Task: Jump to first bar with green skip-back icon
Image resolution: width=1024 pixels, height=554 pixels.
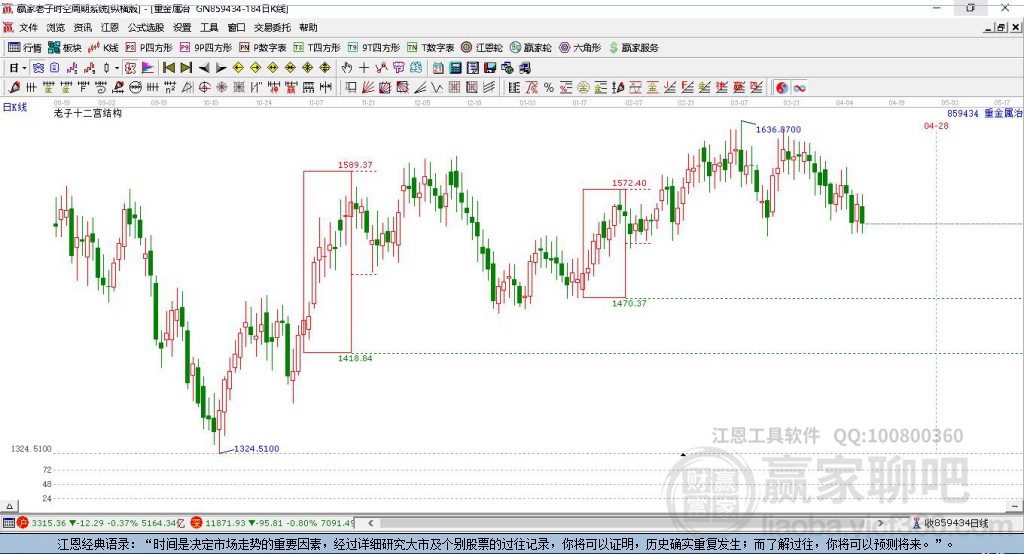Action: click(168, 67)
